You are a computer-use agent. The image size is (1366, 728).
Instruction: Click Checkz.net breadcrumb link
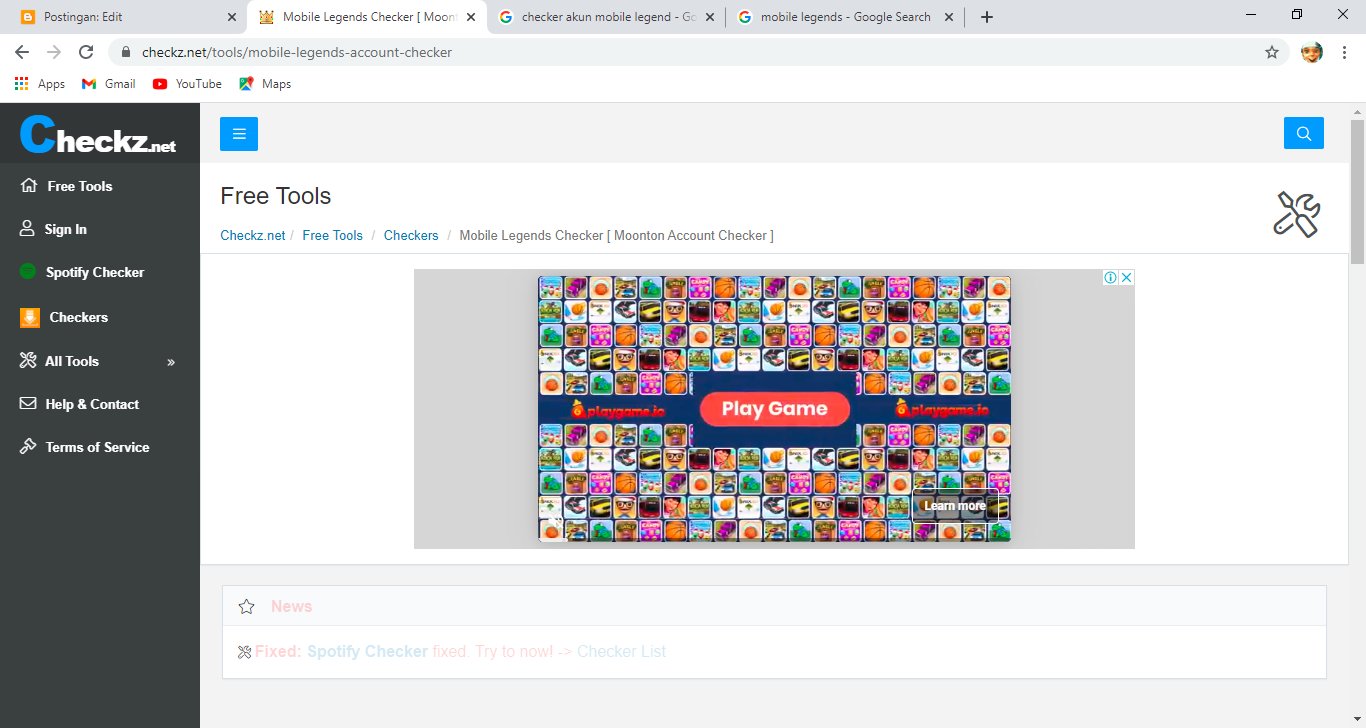pyautogui.click(x=253, y=235)
